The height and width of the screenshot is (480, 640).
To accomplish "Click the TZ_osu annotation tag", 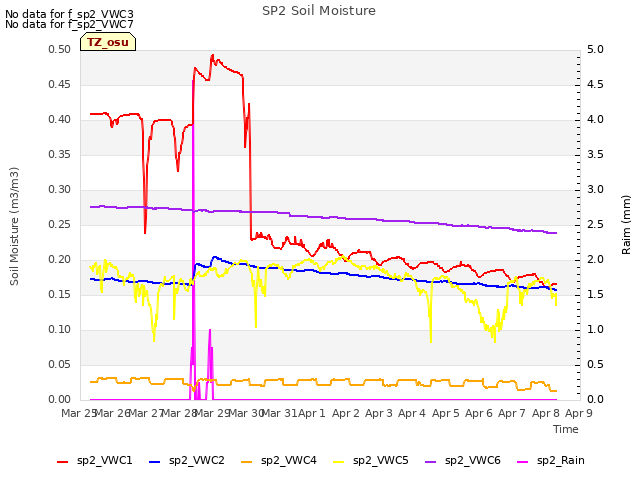I will click(x=108, y=42).
